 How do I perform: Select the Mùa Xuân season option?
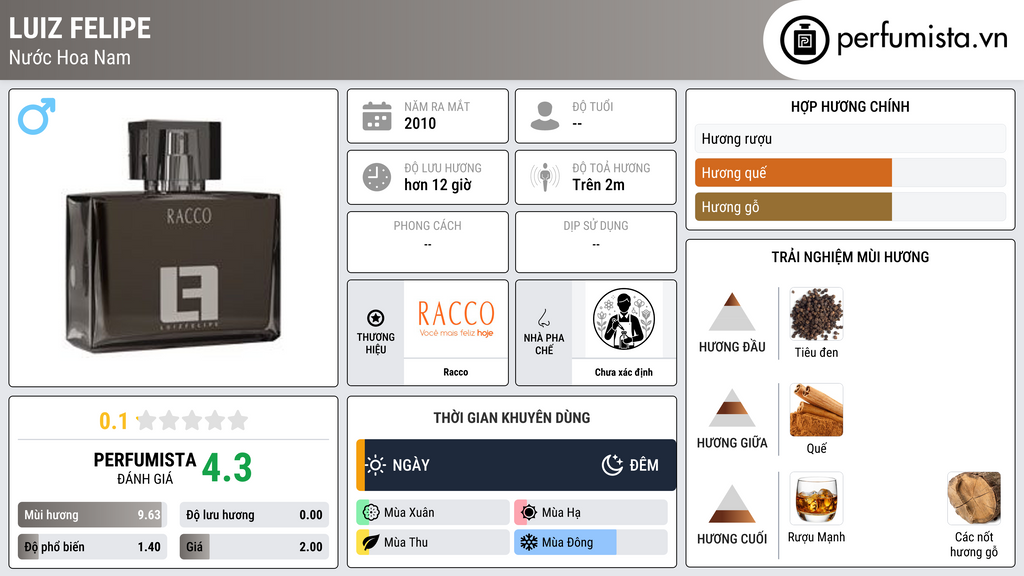[x=433, y=513]
